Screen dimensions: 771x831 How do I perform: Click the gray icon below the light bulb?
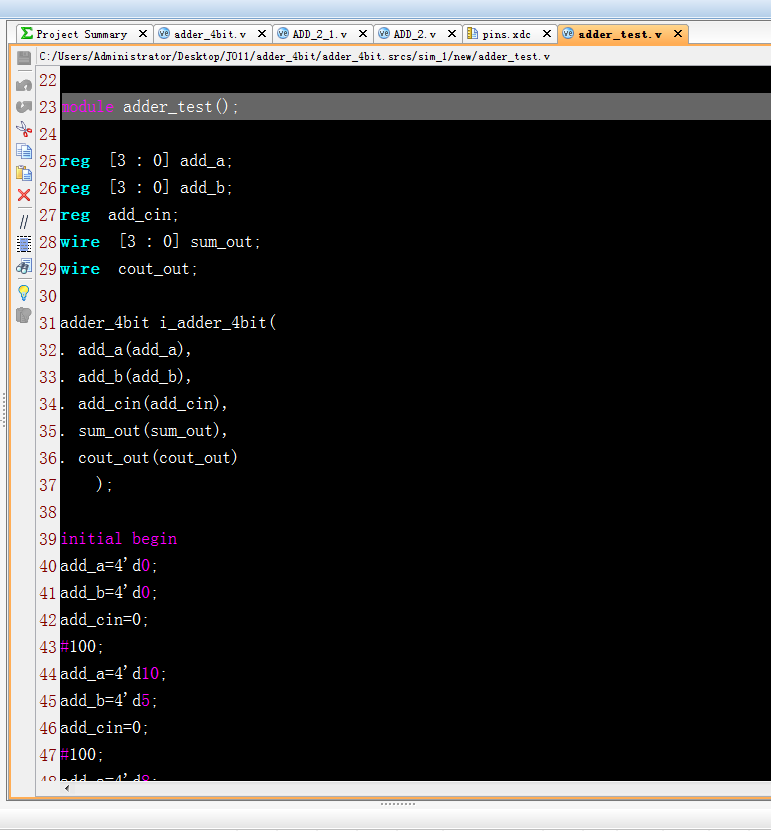[24, 315]
